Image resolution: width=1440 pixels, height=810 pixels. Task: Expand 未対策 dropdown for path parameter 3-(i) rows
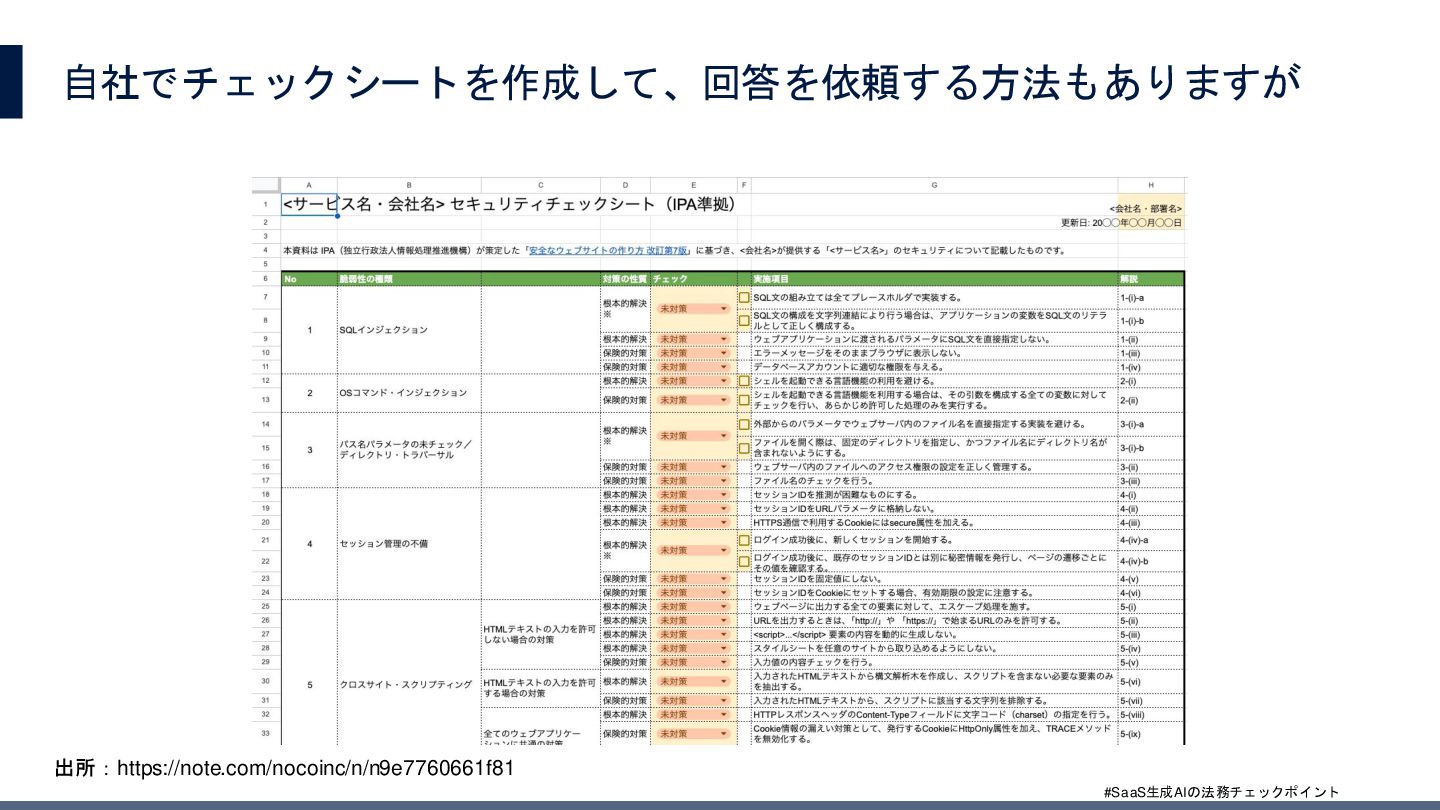coord(693,436)
